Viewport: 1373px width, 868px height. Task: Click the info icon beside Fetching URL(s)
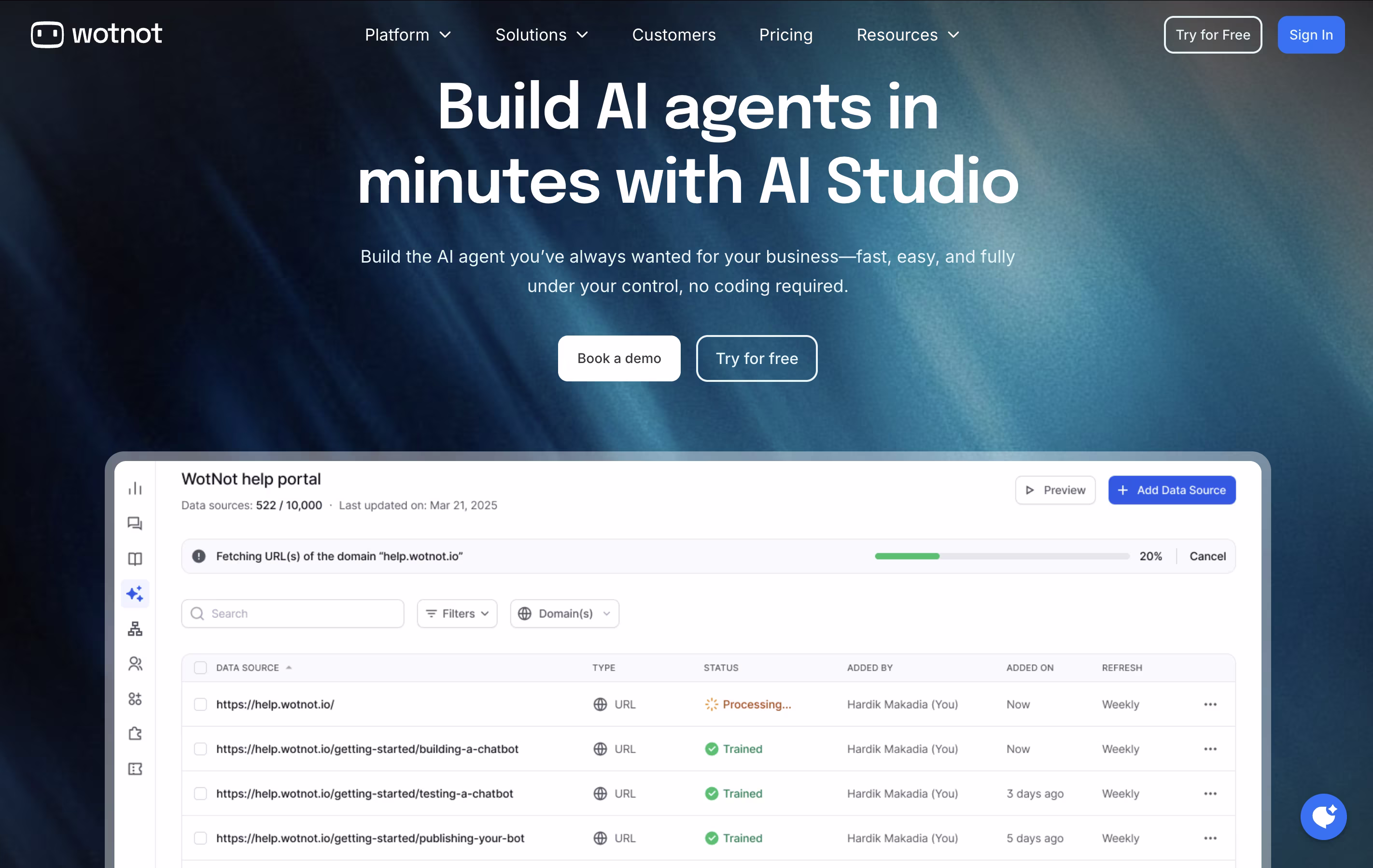pyautogui.click(x=198, y=556)
